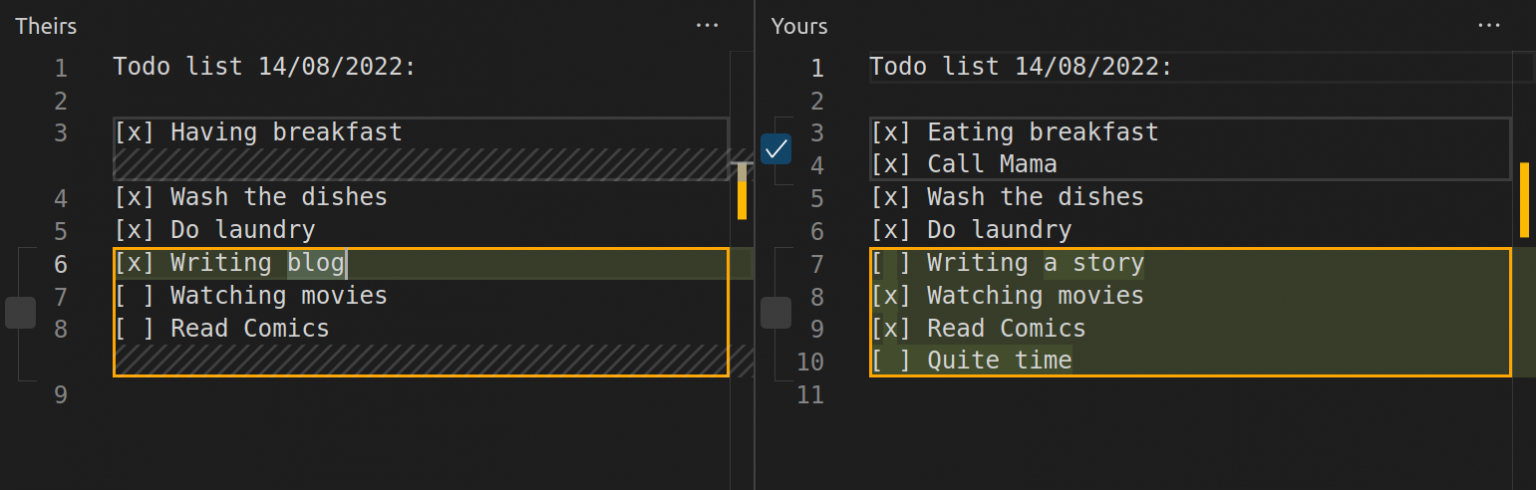Place cursor on Call Mama line
Screen dimensions: 1536x490
[x=991, y=164]
